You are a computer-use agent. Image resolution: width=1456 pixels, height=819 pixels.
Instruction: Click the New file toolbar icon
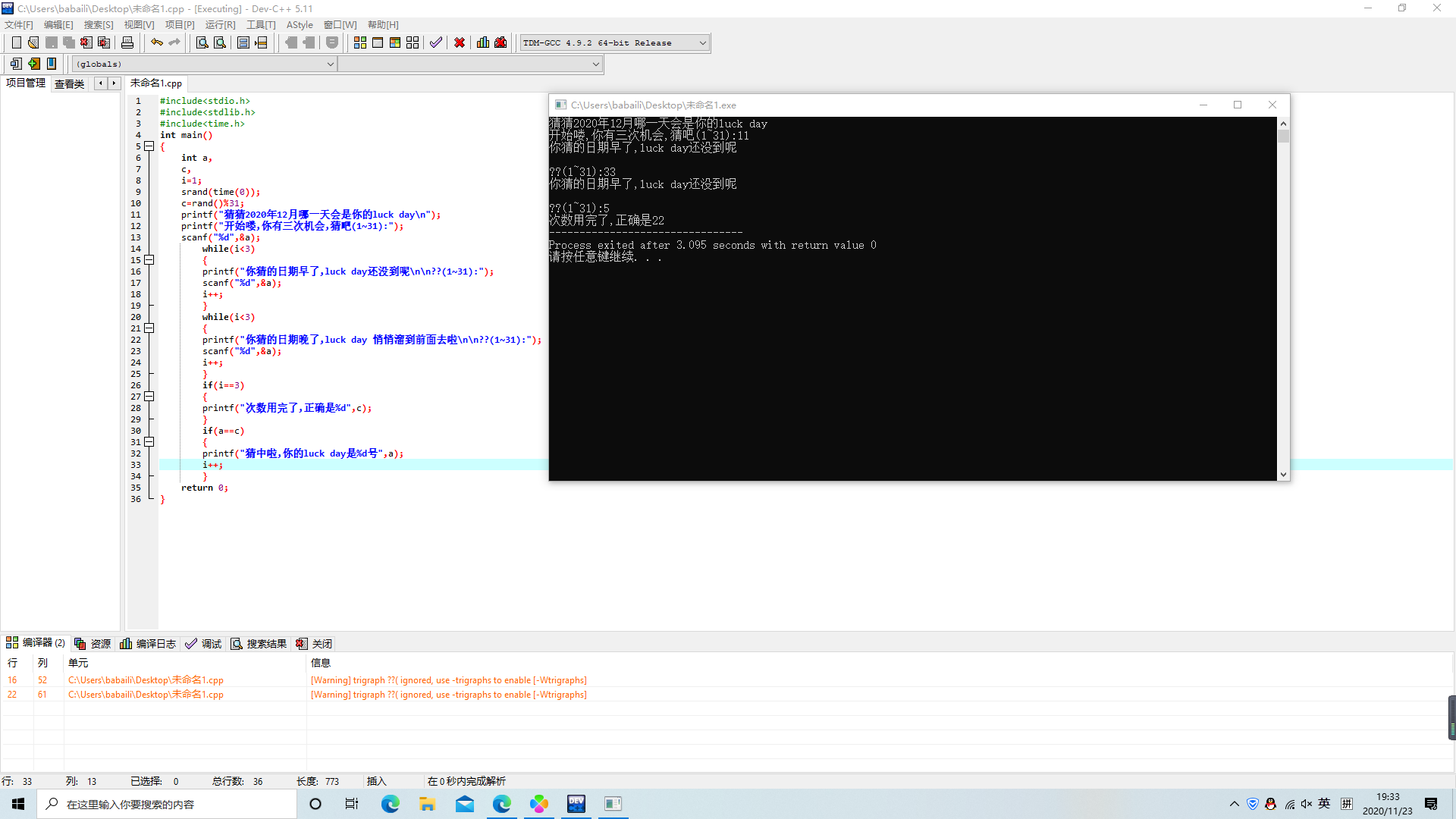(x=16, y=43)
